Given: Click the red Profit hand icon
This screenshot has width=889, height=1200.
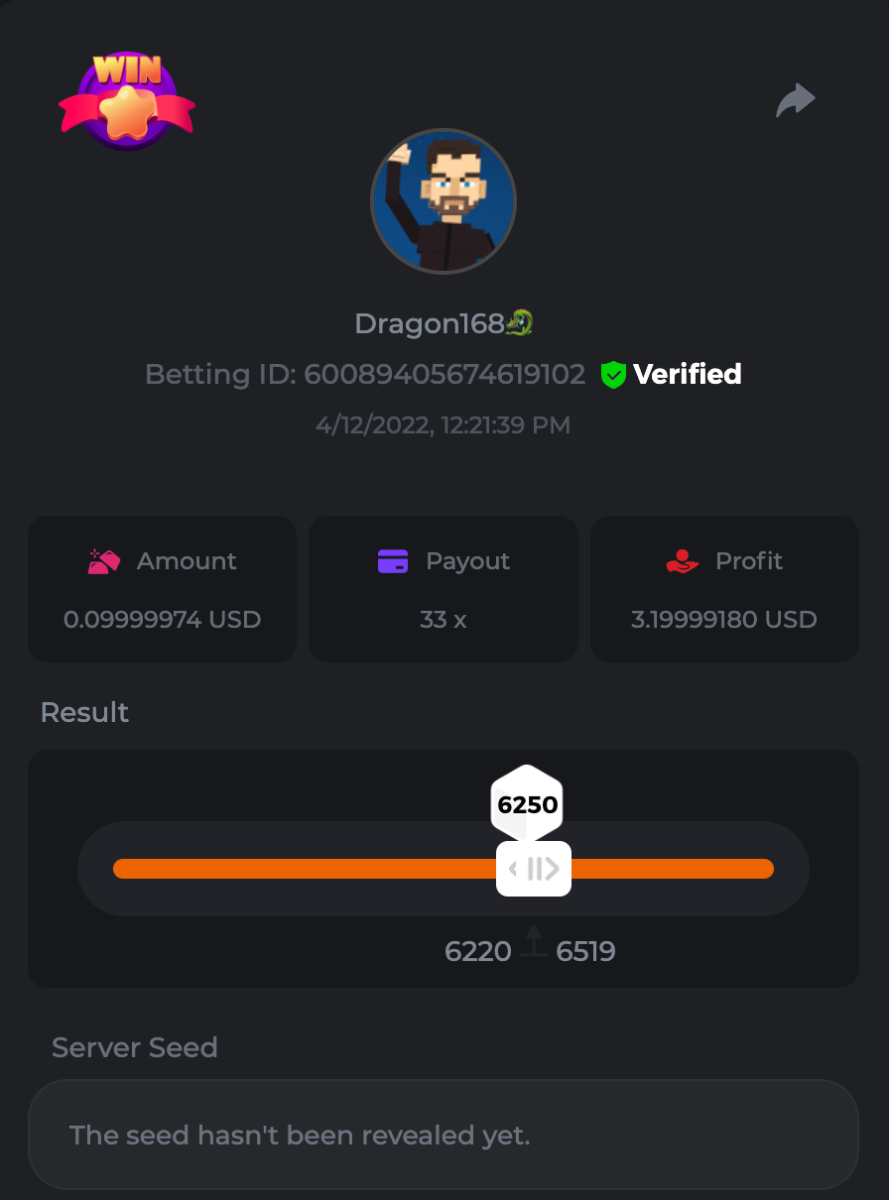Looking at the screenshot, I should tap(682, 561).
